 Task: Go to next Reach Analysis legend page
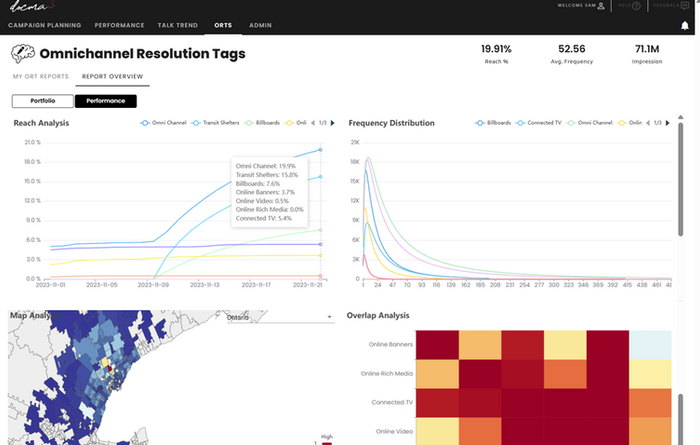click(332, 123)
